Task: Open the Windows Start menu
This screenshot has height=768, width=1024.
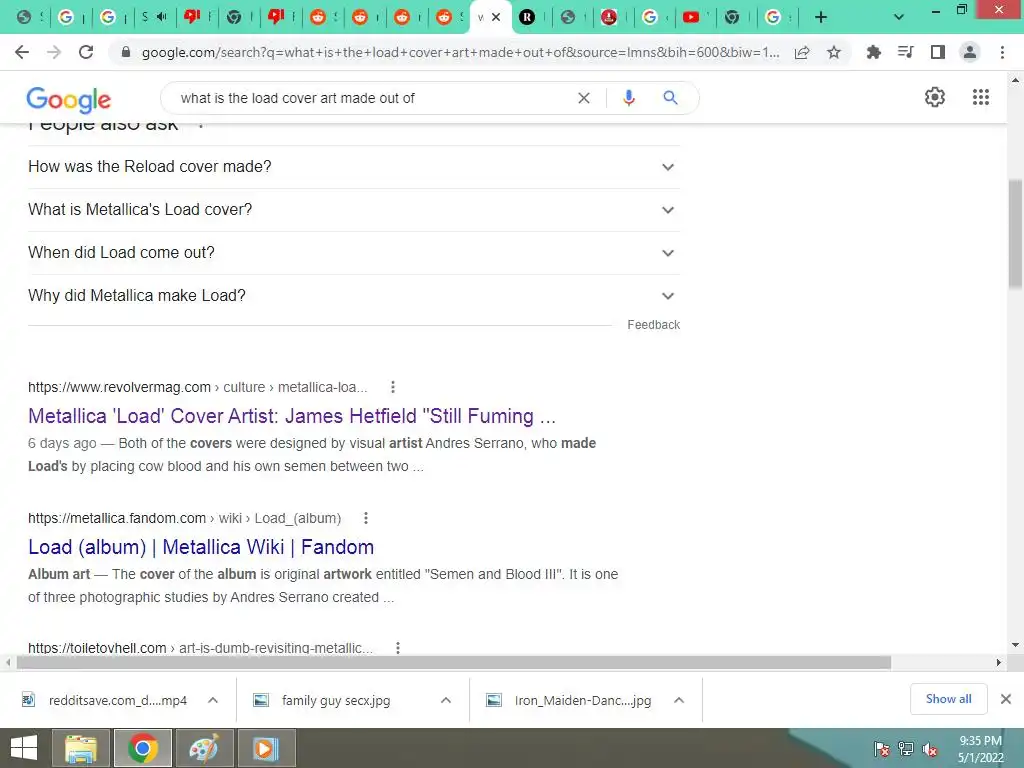Action: pos(23,748)
